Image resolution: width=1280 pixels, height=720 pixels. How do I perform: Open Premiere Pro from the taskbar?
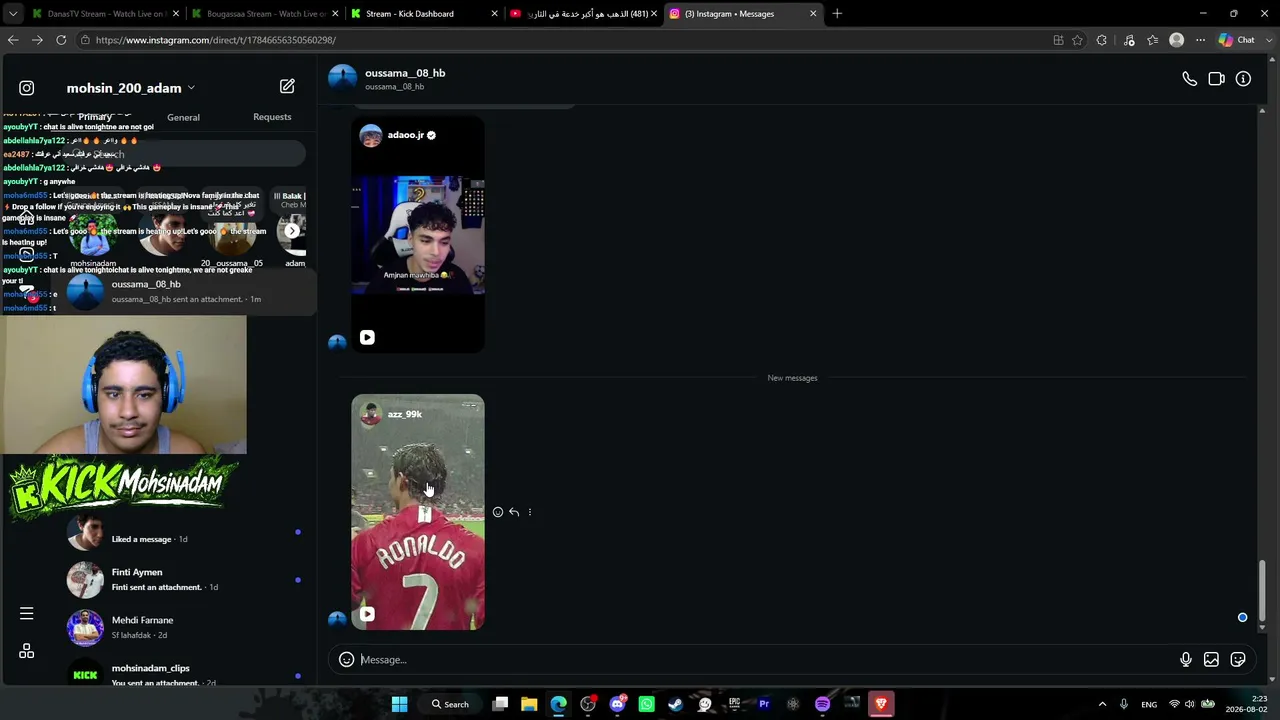point(764,704)
